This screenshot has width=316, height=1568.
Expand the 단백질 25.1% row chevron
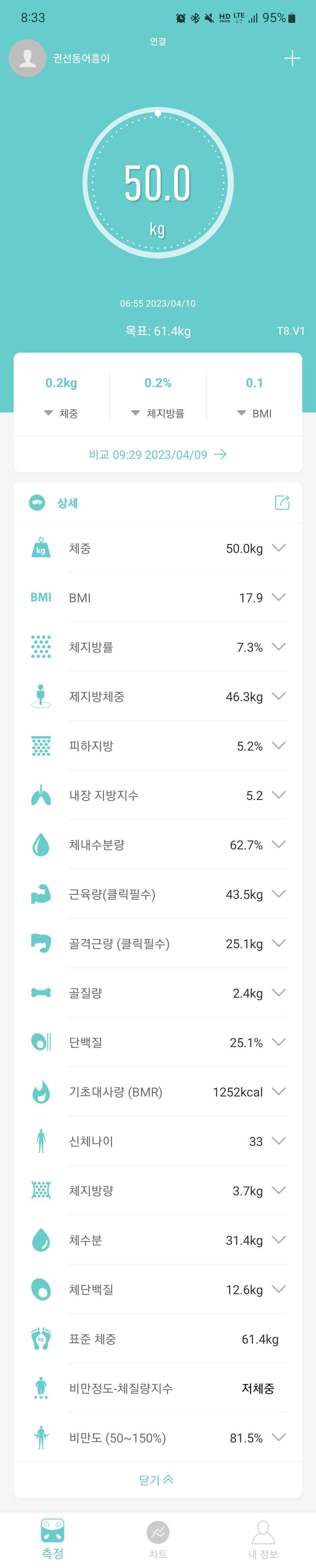pyautogui.click(x=279, y=1041)
